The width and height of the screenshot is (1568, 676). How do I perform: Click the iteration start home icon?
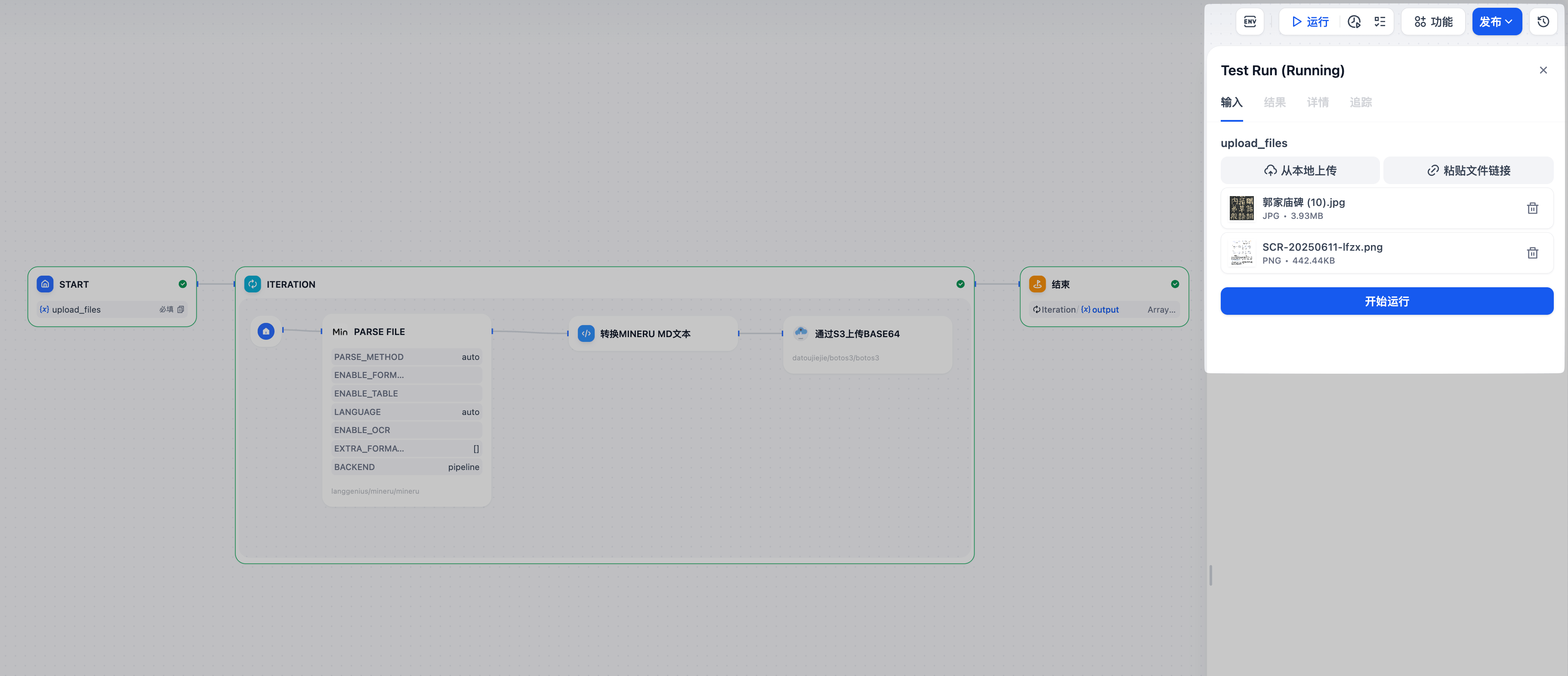[266, 332]
